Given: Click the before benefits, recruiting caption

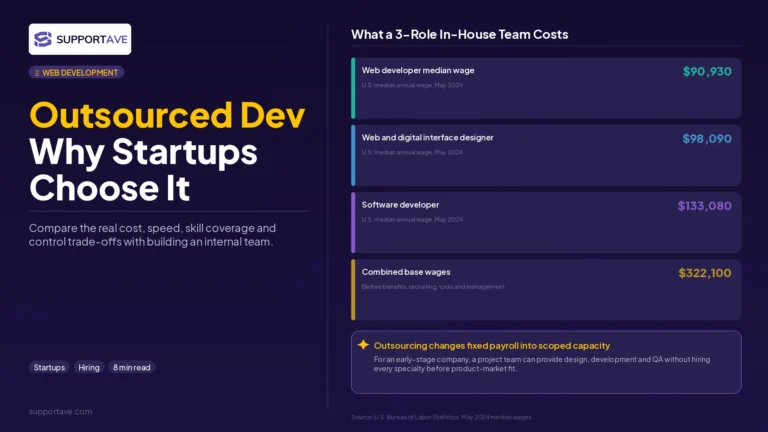Looking at the screenshot, I should [x=433, y=287].
